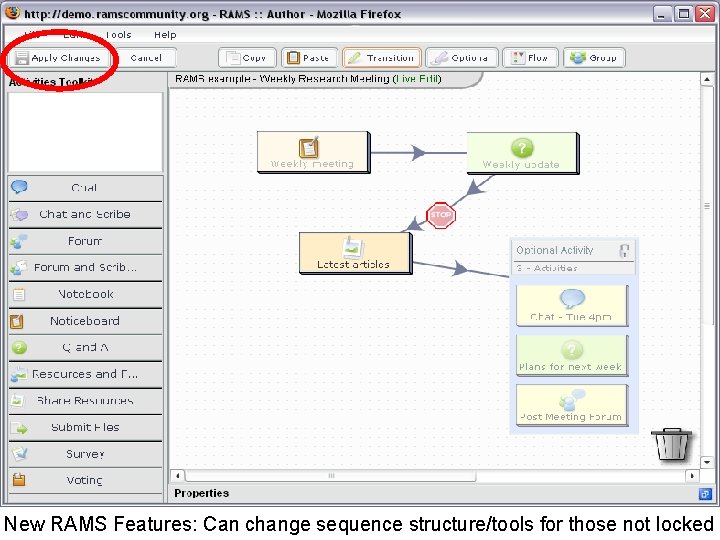Click the horizontal scrollbar left arrow
Image resolution: width=720 pixels, height=540 pixels.
pos(178,476)
